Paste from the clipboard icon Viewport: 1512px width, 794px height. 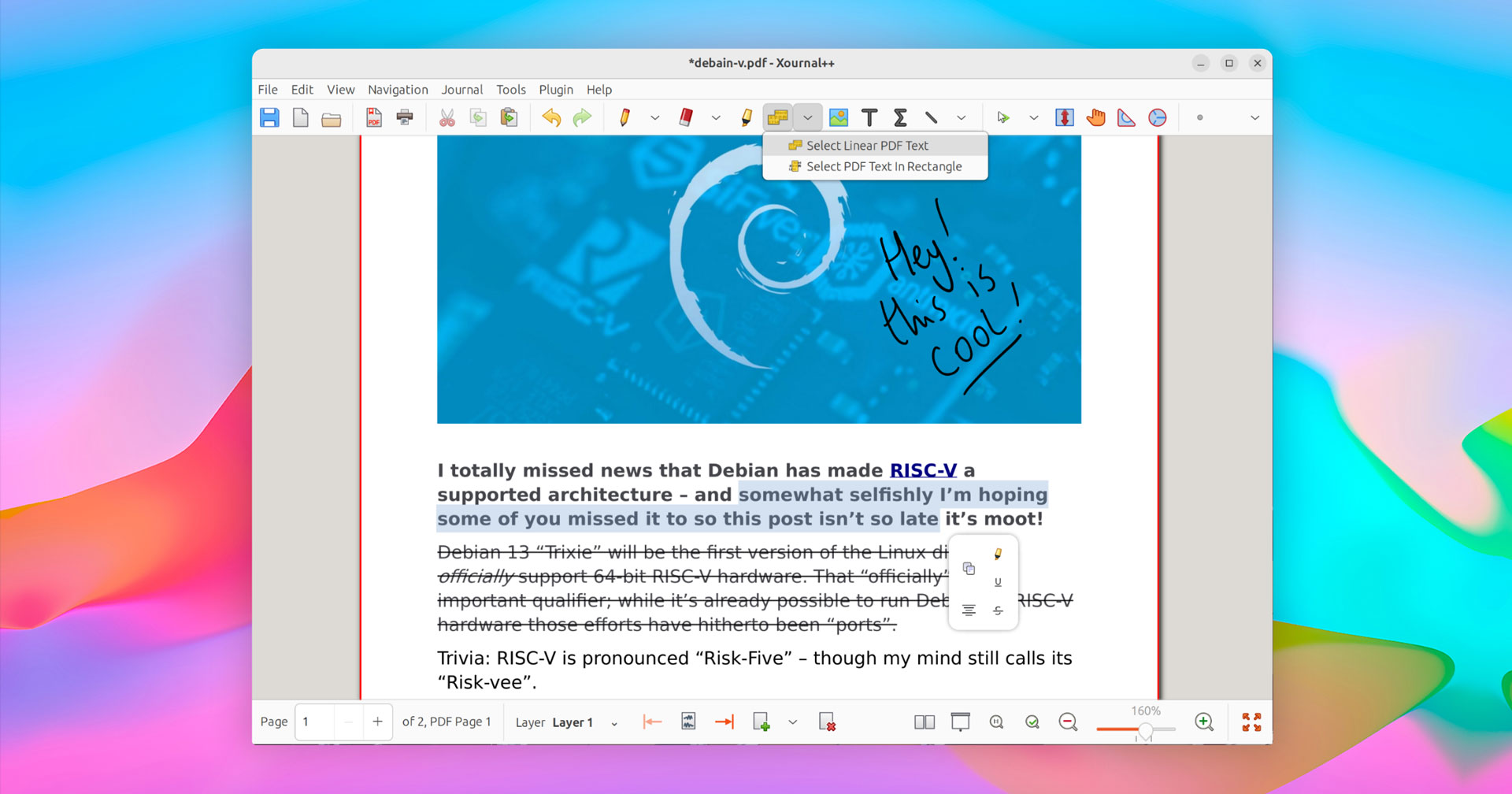point(510,118)
